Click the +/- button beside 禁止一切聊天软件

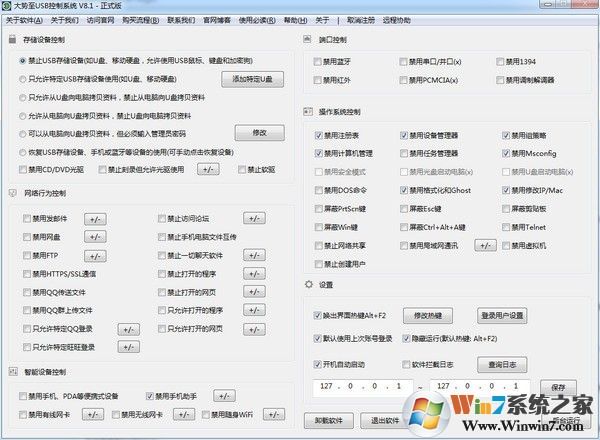pyautogui.click(x=254, y=255)
